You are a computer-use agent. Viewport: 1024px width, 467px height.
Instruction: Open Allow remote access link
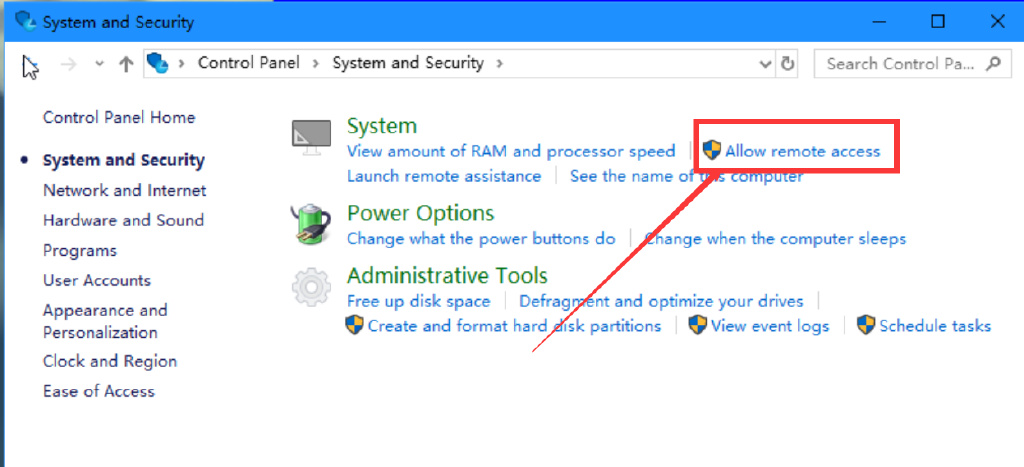[x=802, y=151]
